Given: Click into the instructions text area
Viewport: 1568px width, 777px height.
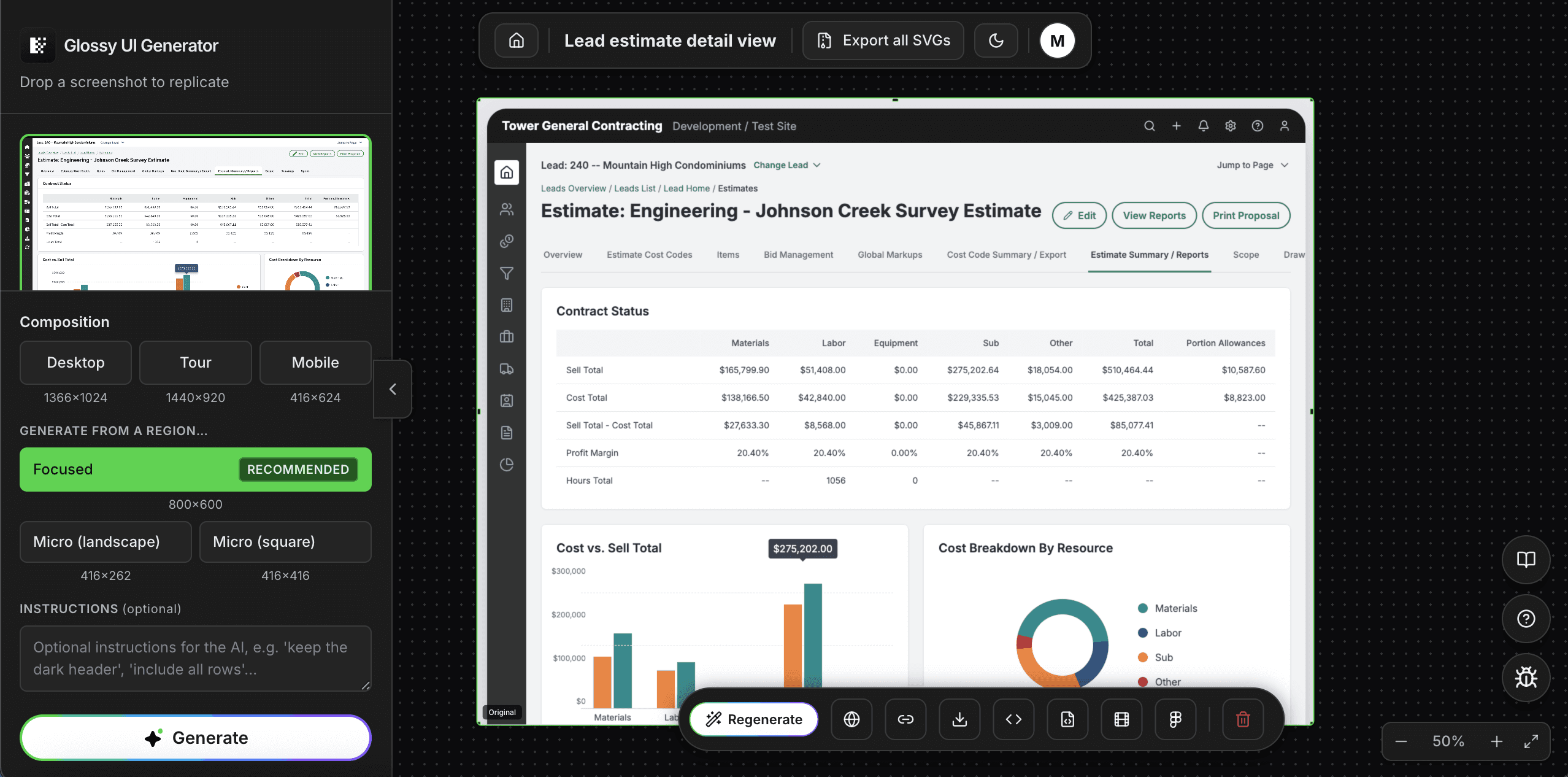Looking at the screenshot, I should [196, 659].
